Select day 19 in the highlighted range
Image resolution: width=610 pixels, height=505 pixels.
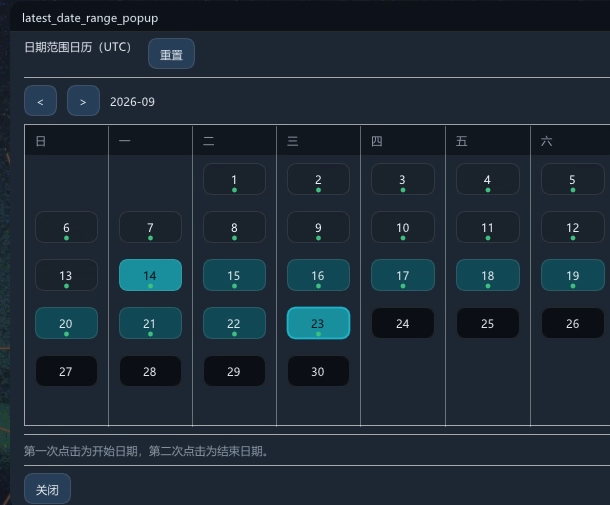573,275
